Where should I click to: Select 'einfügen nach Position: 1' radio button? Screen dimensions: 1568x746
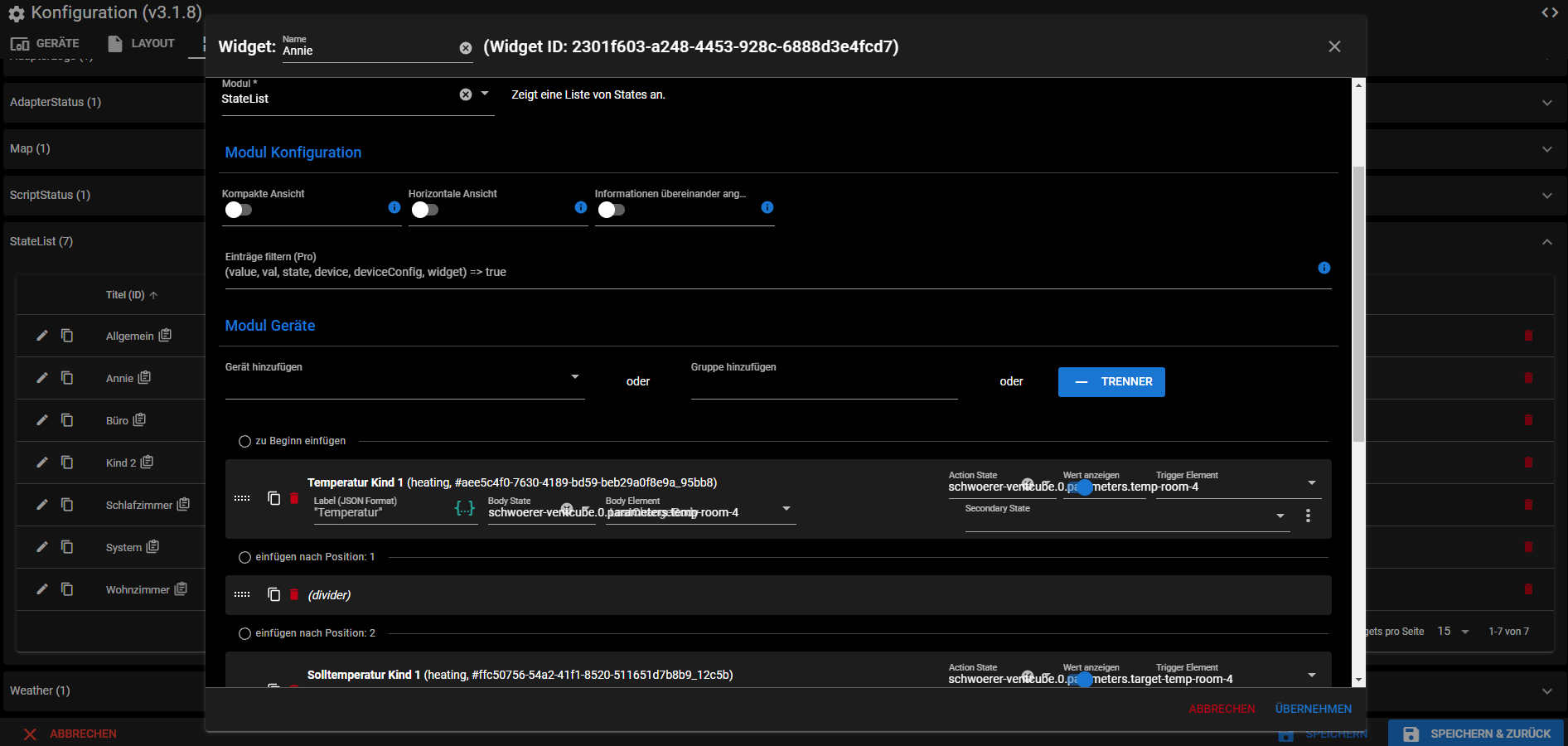pos(244,557)
